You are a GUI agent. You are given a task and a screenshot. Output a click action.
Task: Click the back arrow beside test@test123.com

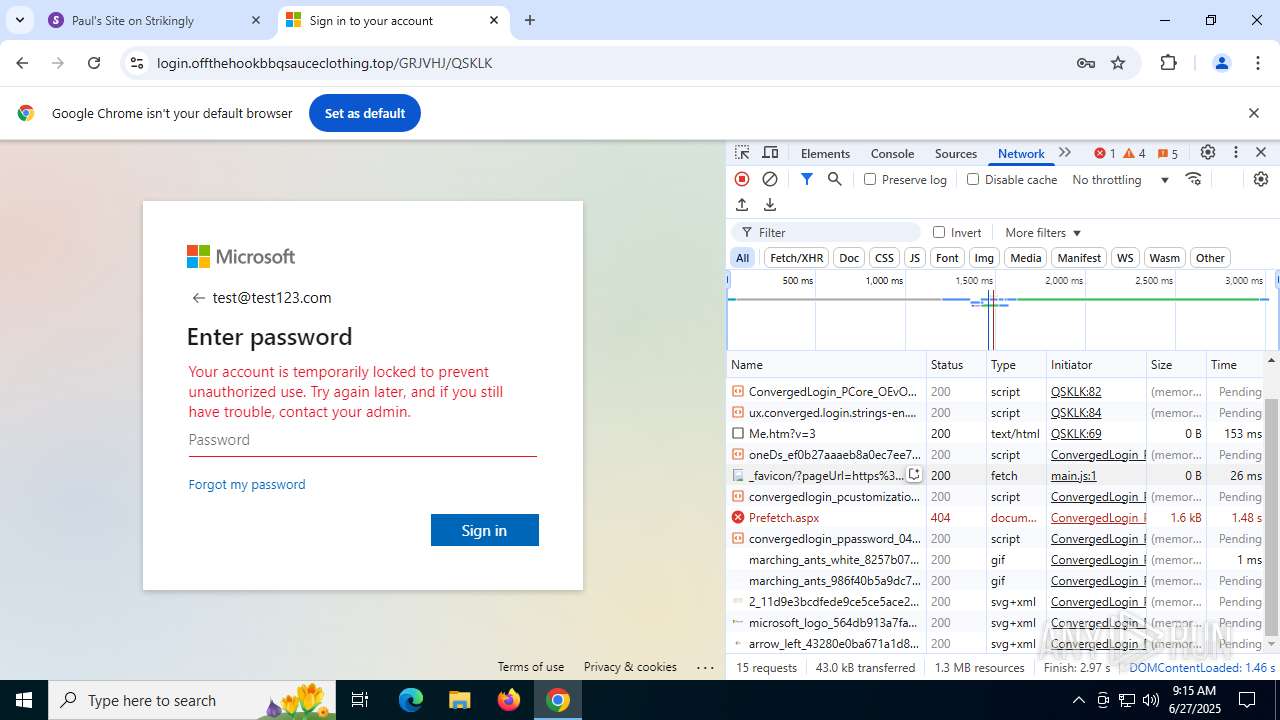tap(198, 298)
